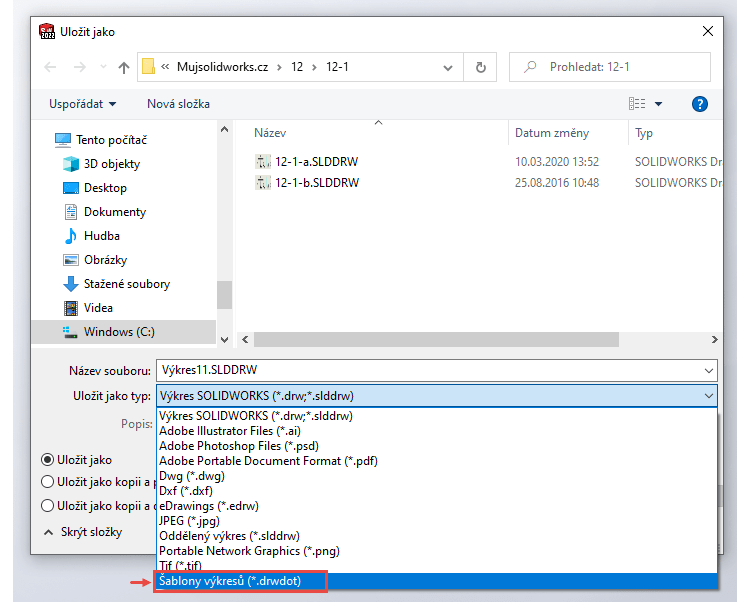Sort files by Datum změny column

[x=551, y=133]
